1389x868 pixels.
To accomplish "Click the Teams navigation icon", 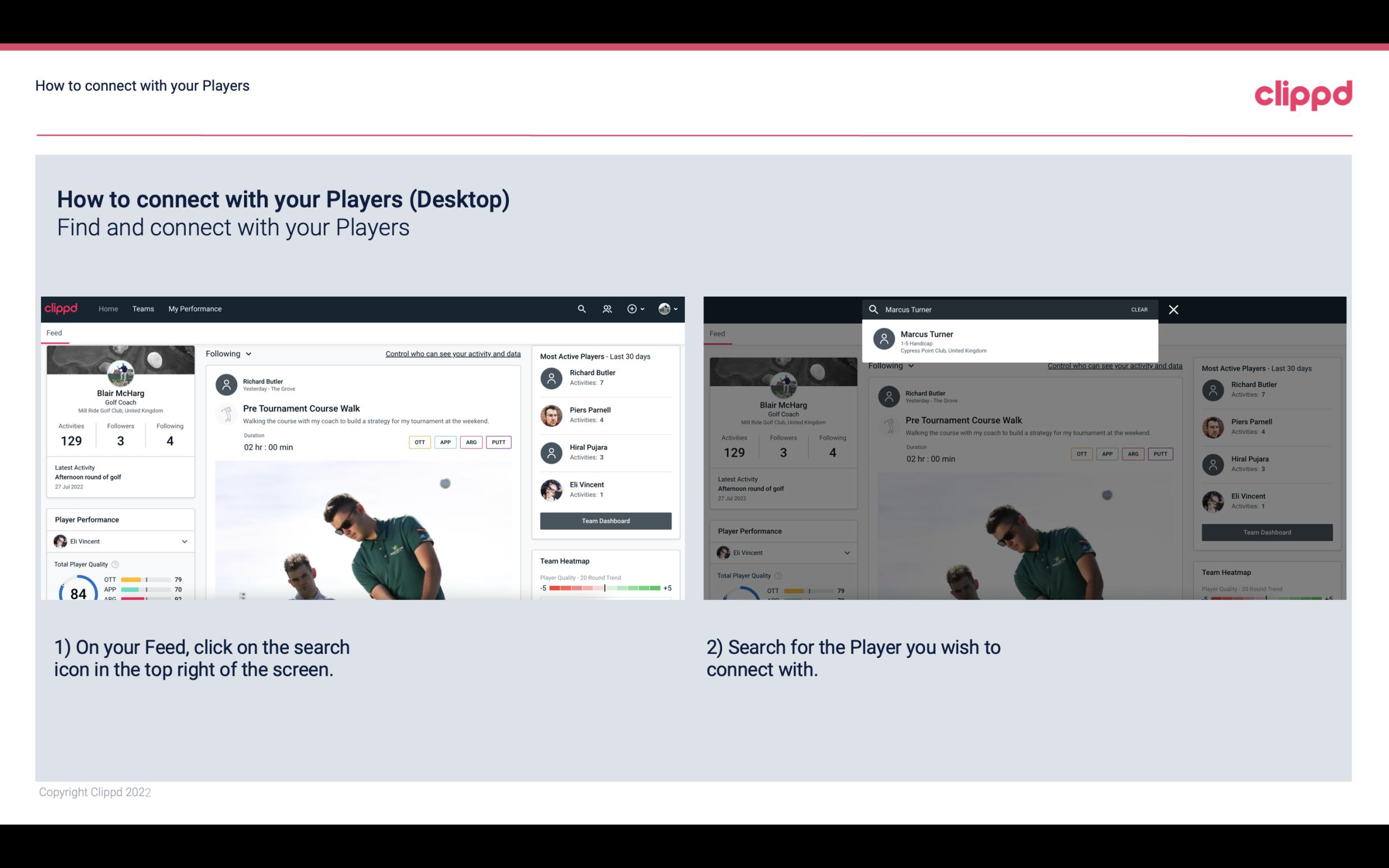I will pyautogui.click(x=143, y=308).
